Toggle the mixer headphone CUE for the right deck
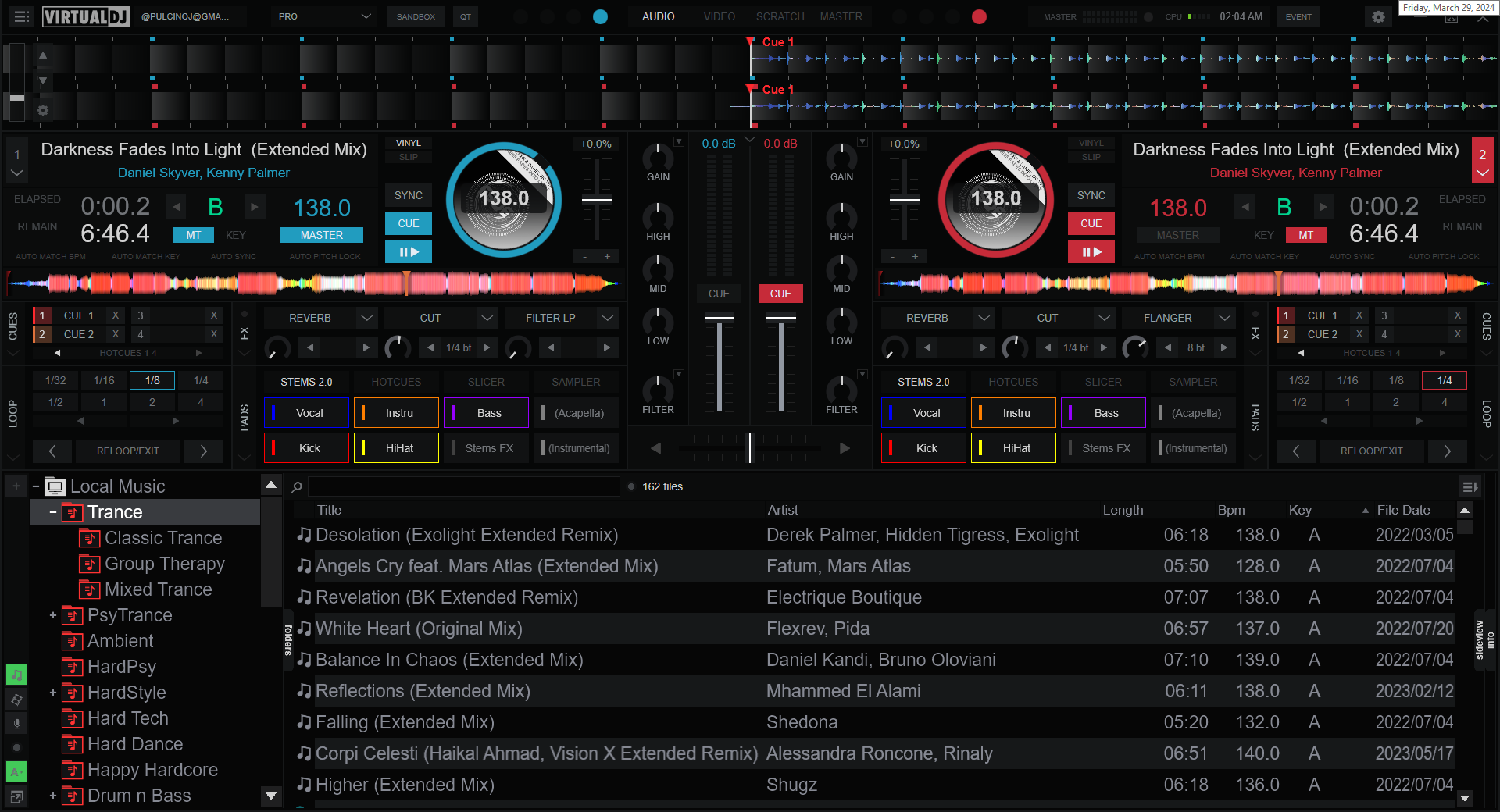This screenshot has width=1500, height=812. coord(780,294)
